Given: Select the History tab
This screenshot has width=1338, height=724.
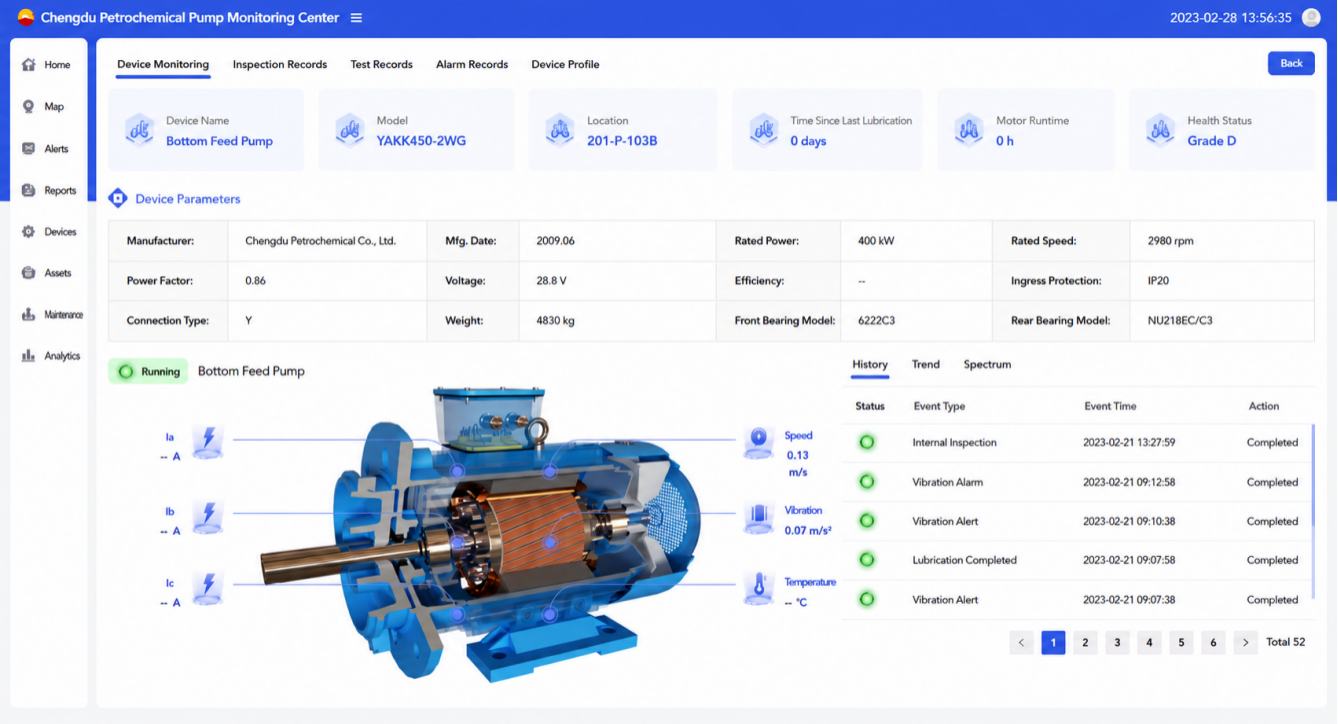Looking at the screenshot, I should (x=870, y=364).
